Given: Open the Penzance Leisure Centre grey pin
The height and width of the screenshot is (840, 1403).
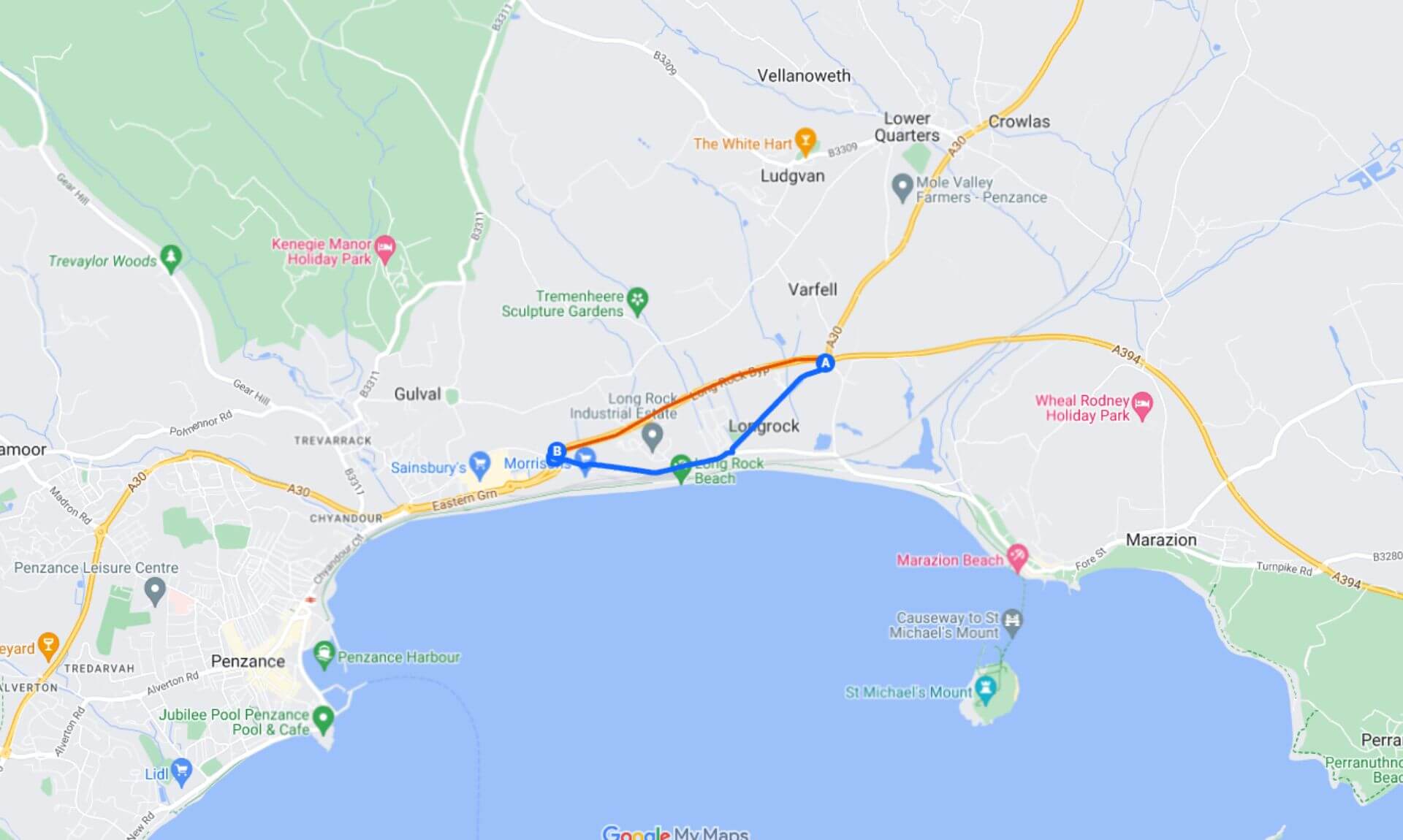Looking at the screenshot, I should pos(154,590).
